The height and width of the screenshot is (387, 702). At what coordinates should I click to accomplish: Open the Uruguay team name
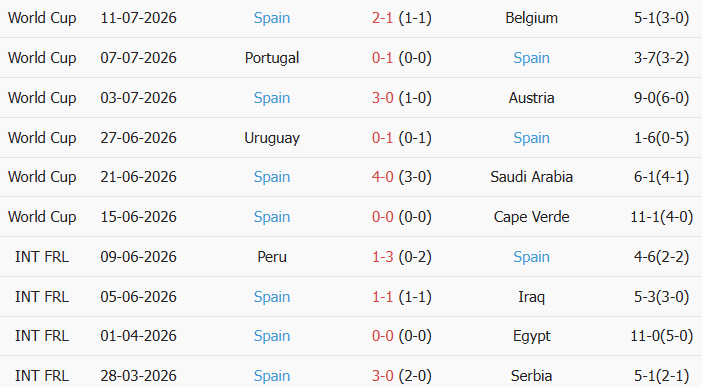pyautogui.click(x=272, y=138)
